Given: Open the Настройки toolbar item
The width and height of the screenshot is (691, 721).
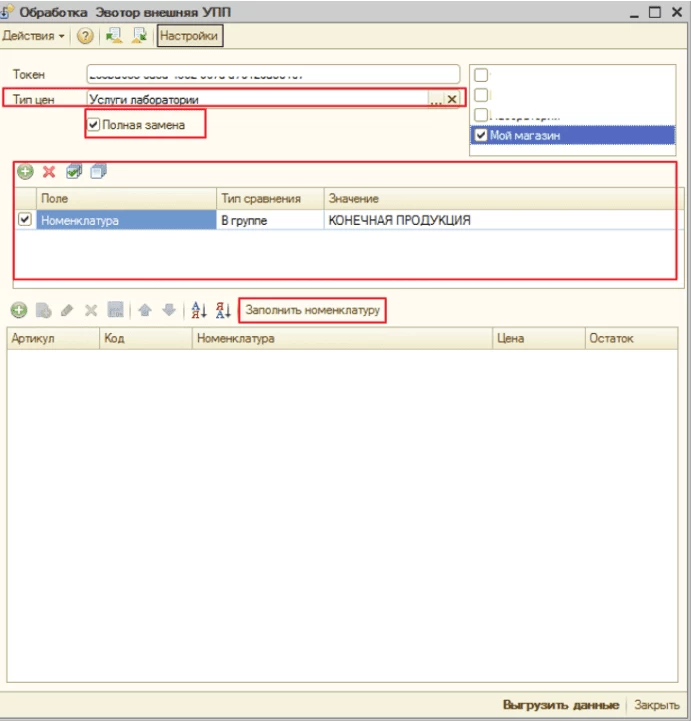Looking at the screenshot, I should pos(189,36).
